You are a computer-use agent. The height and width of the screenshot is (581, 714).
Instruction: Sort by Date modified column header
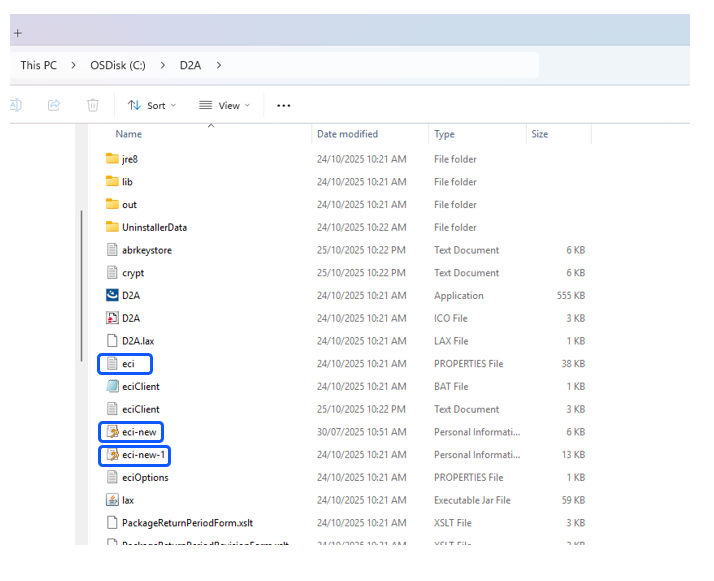(x=347, y=134)
